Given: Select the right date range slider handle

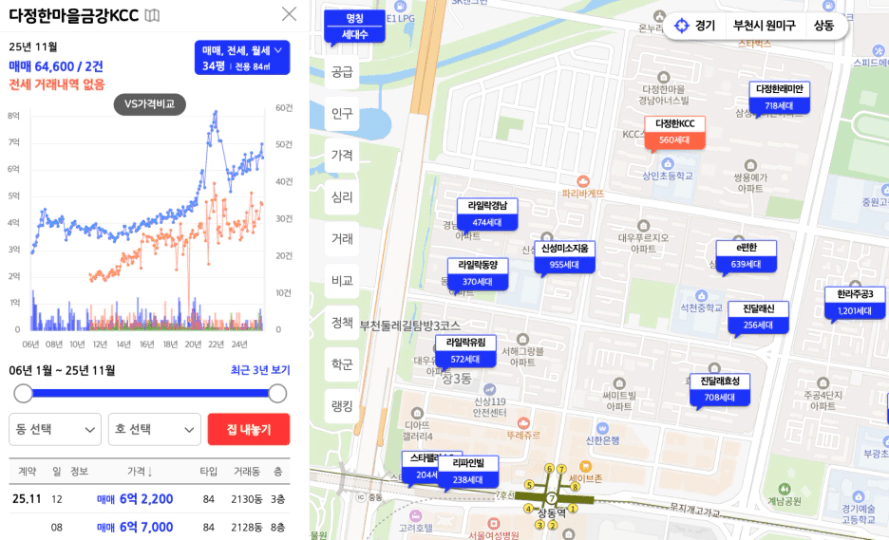Looking at the screenshot, I should (277, 394).
